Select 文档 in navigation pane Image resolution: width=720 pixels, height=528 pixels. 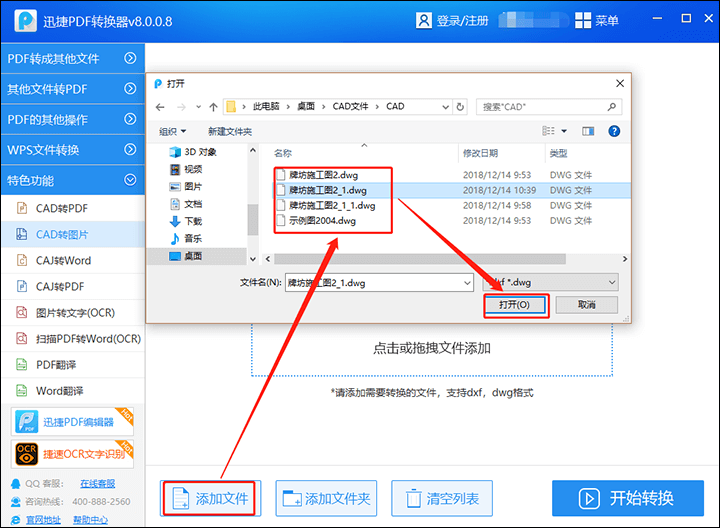pyautogui.click(x=186, y=204)
